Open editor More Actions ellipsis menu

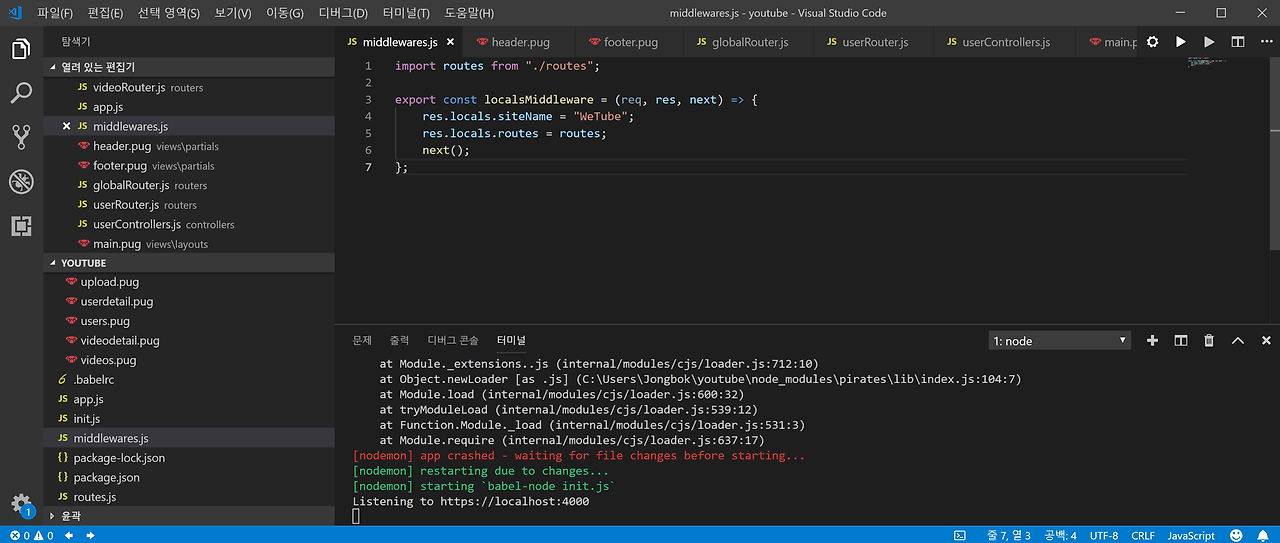[1266, 42]
